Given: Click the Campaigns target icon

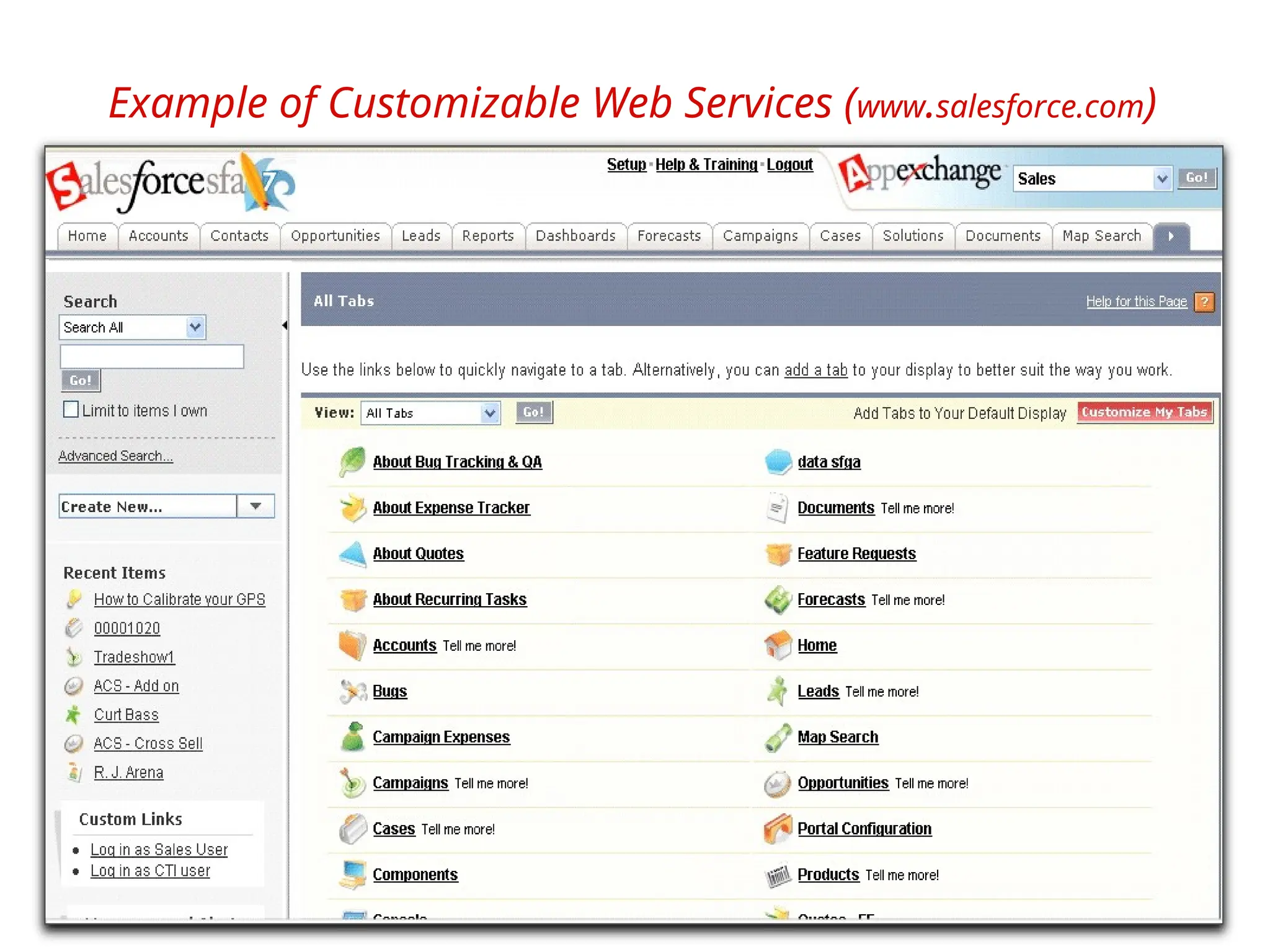Looking at the screenshot, I should pos(353,783).
